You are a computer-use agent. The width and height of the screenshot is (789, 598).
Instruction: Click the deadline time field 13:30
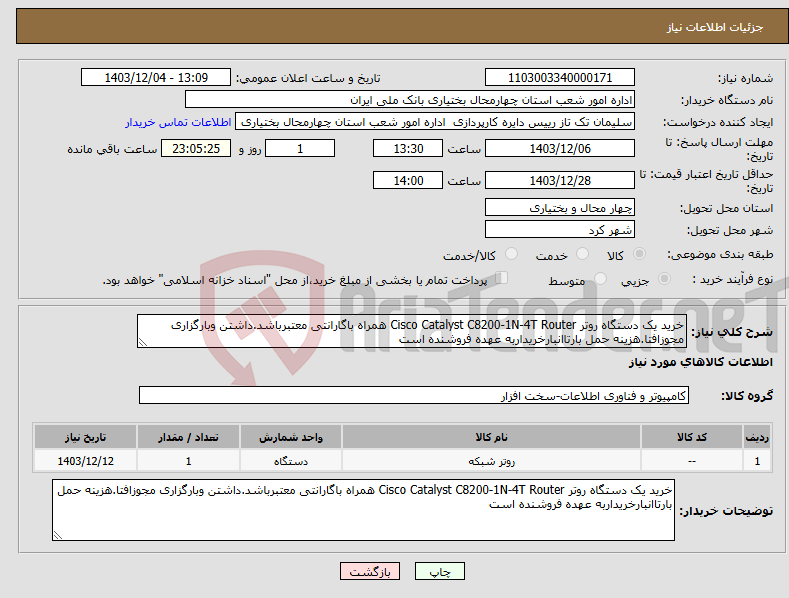click(x=408, y=148)
